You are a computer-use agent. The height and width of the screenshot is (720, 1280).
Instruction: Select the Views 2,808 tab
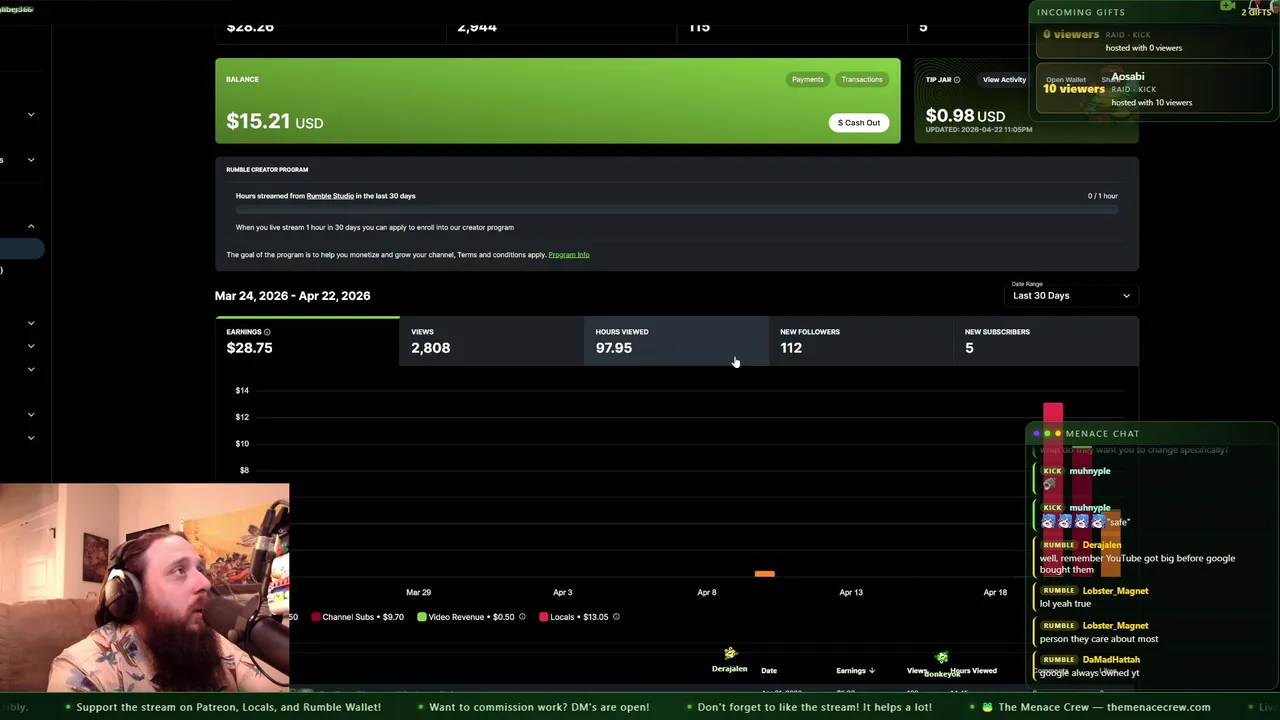(491, 341)
